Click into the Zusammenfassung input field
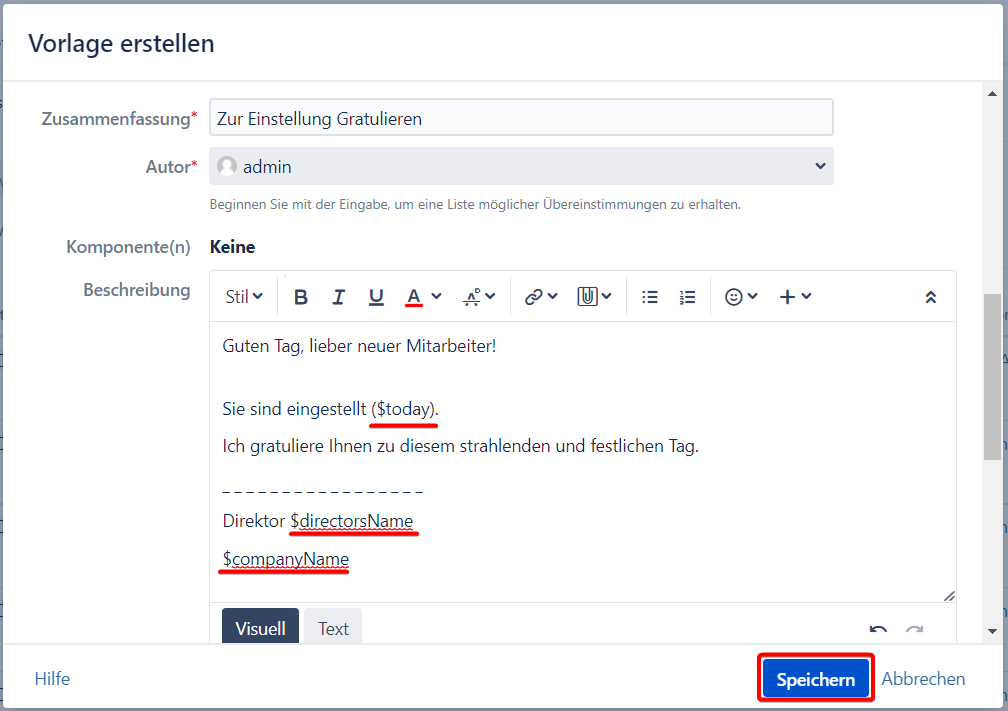The image size is (1008, 711). pos(521,118)
